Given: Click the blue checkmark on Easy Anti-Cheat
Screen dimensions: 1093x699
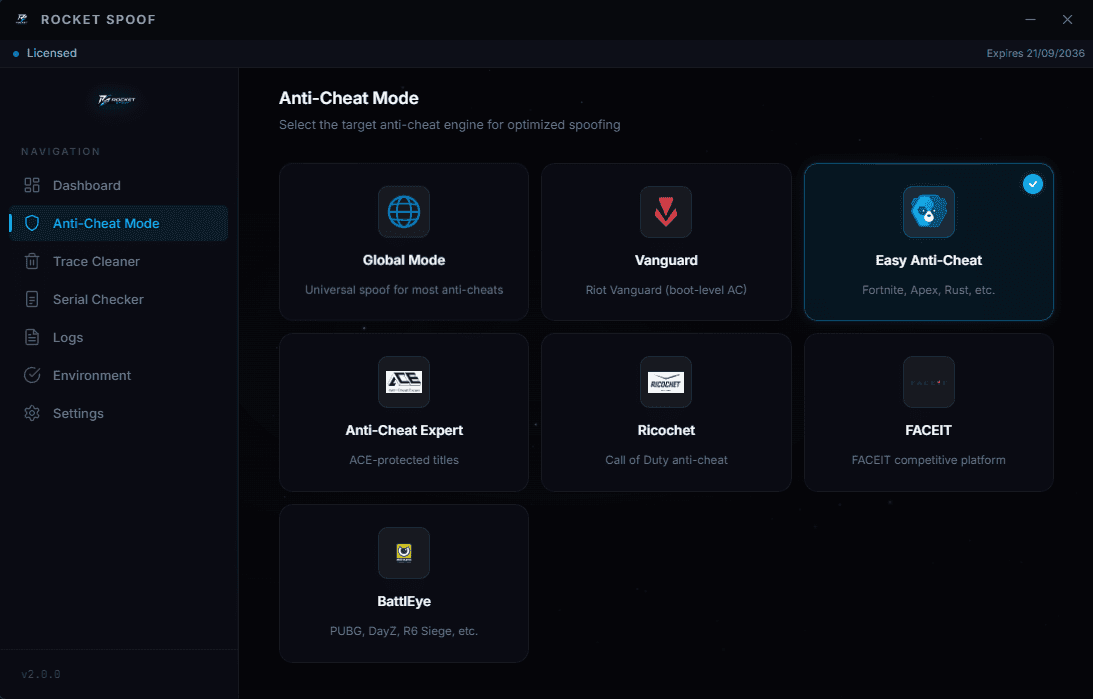Looking at the screenshot, I should [1032, 184].
